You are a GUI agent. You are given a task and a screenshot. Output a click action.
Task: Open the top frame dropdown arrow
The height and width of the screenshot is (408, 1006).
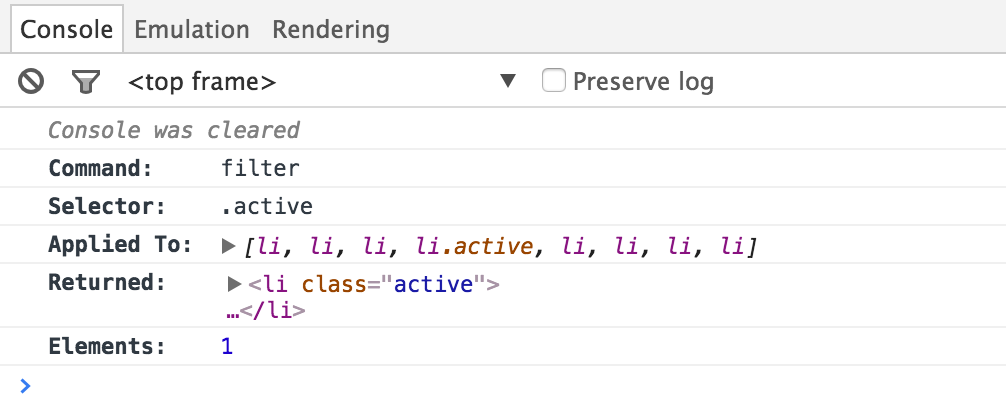pyautogui.click(x=508, y=81)
